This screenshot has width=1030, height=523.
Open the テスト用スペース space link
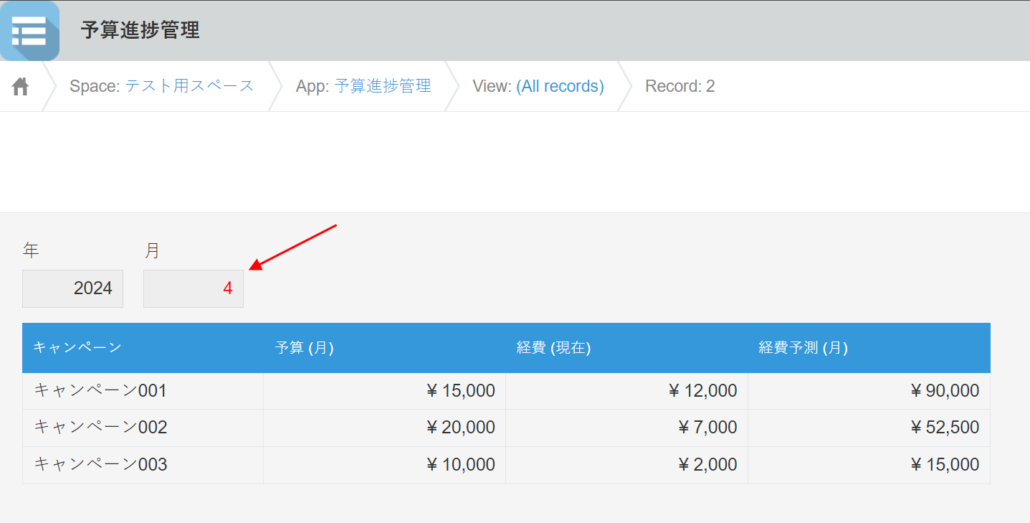click(189, 86)
